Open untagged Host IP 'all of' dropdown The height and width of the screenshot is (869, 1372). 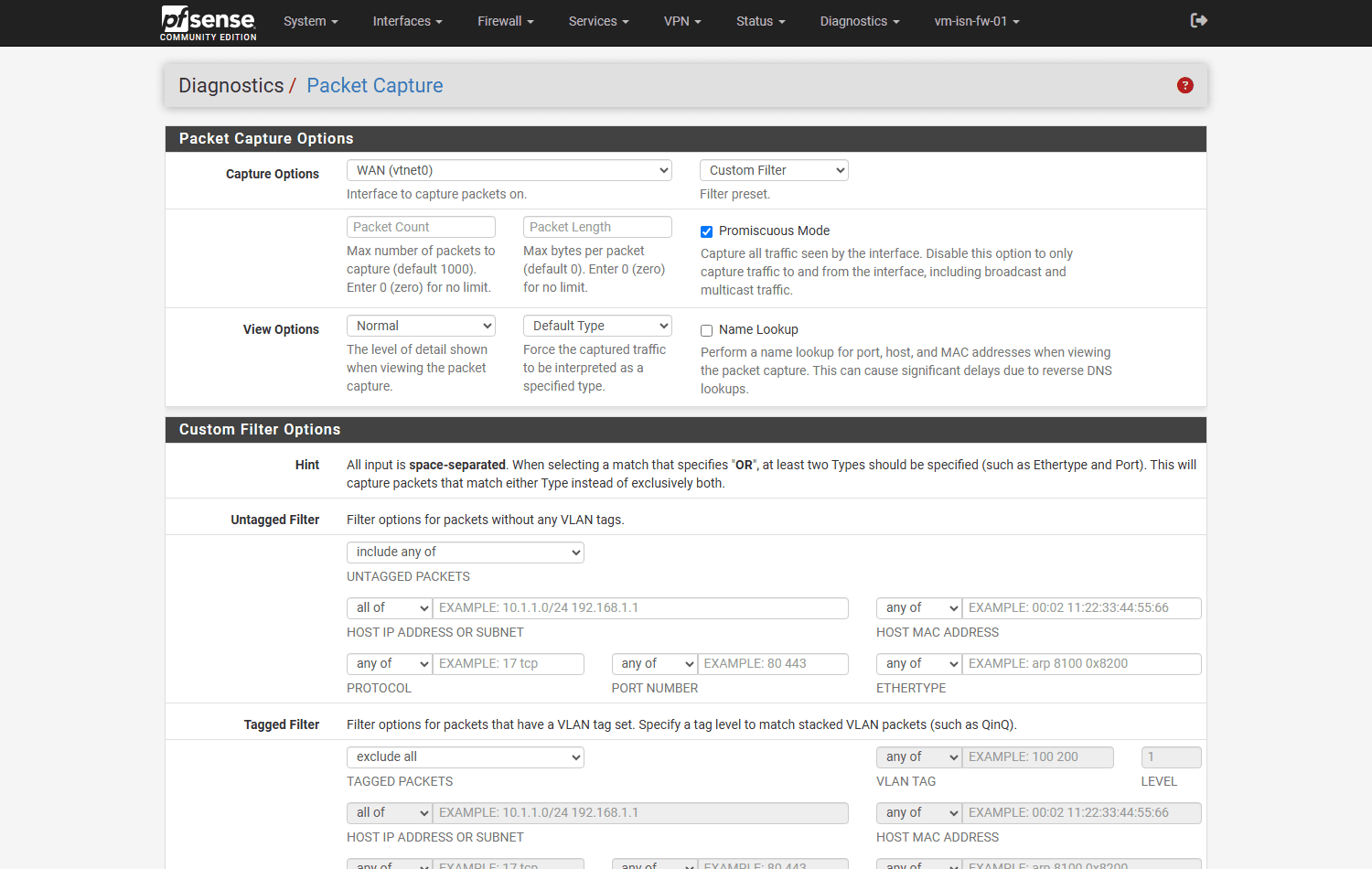pos(390,607)
